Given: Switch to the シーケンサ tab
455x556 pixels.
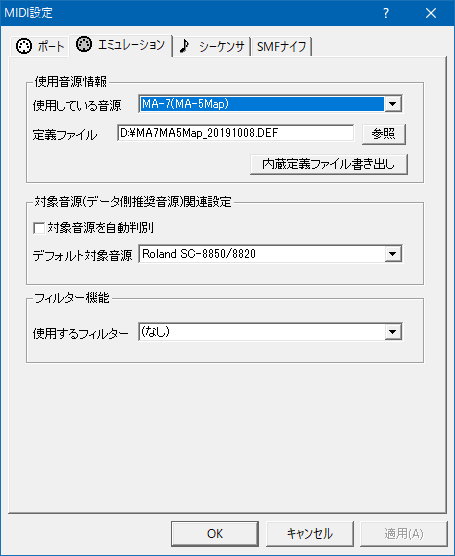Looking at the screenshot, I should point(212,46).
